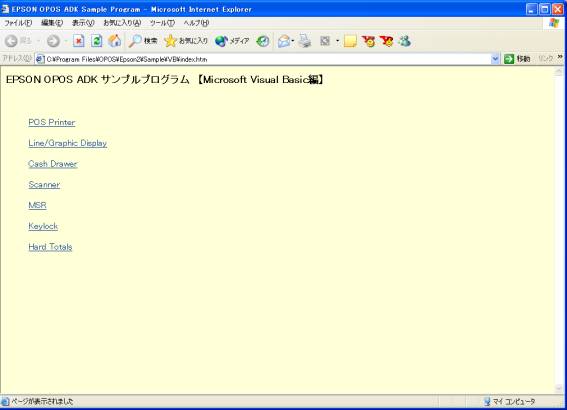Open the Back button history dropdown
567x410 pixels.
click(x=38, y=41)
